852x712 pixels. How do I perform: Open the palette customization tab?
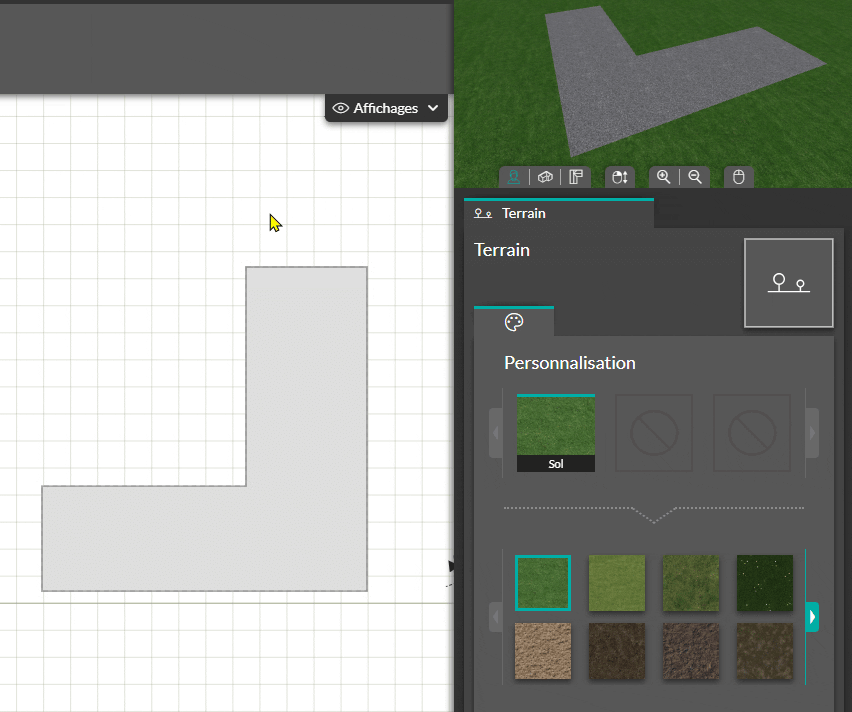pyautogui.click(x=513, y=322)
